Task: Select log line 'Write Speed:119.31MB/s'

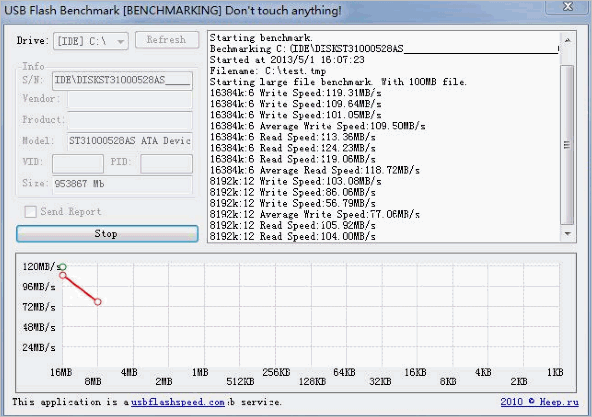Action: [295, 93]
